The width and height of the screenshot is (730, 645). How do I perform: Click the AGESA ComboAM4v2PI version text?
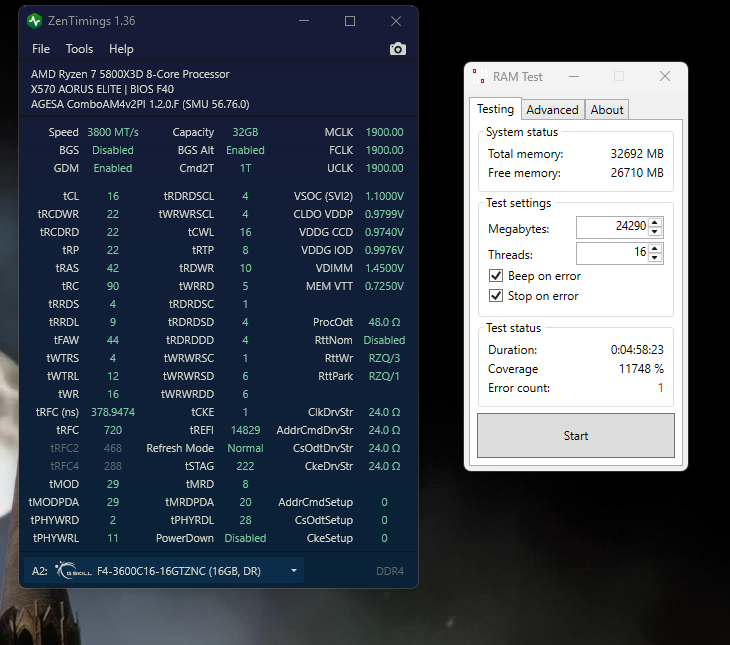[x=140, y=104]
